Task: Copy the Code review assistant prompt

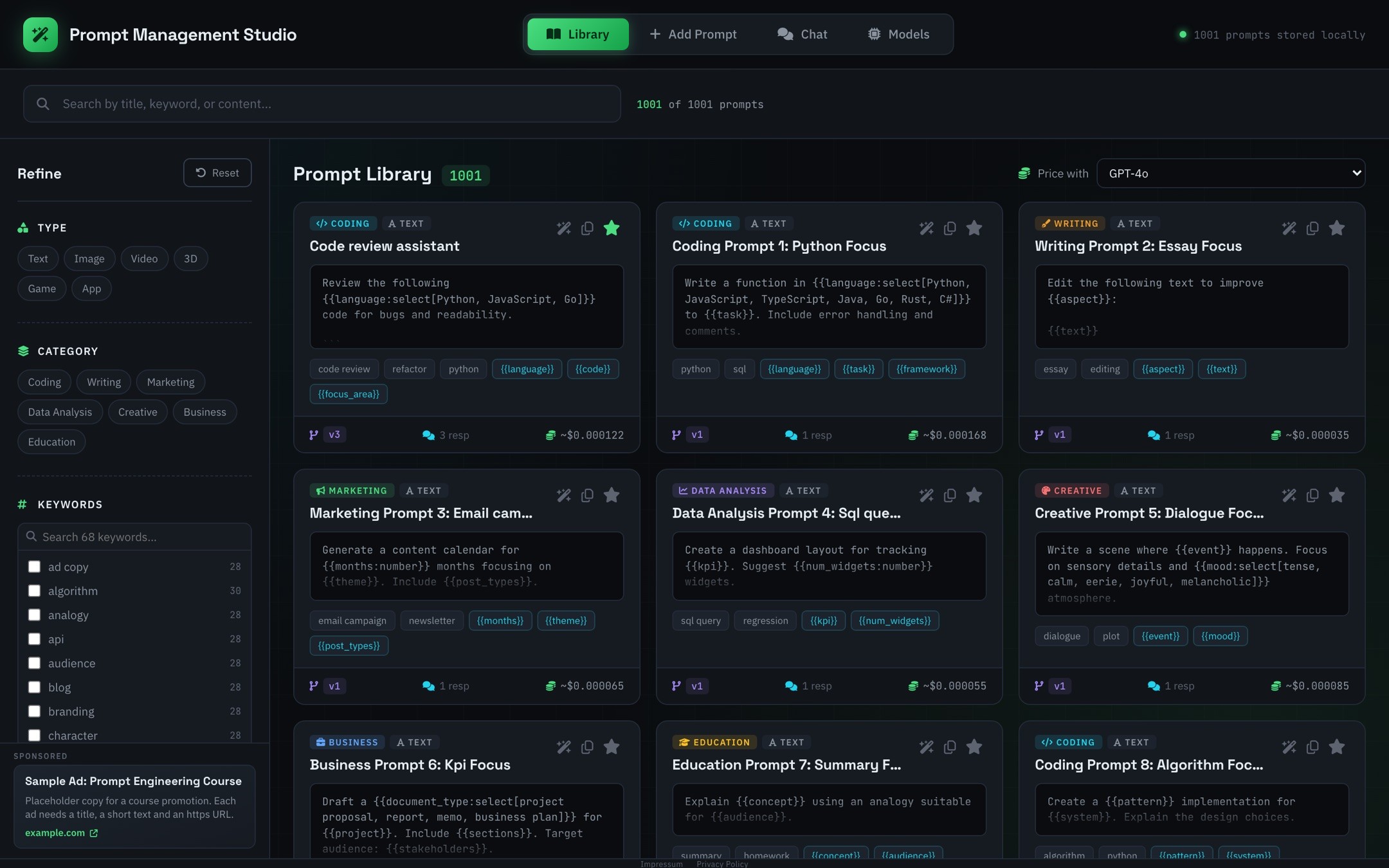Action: coord(587,228)
